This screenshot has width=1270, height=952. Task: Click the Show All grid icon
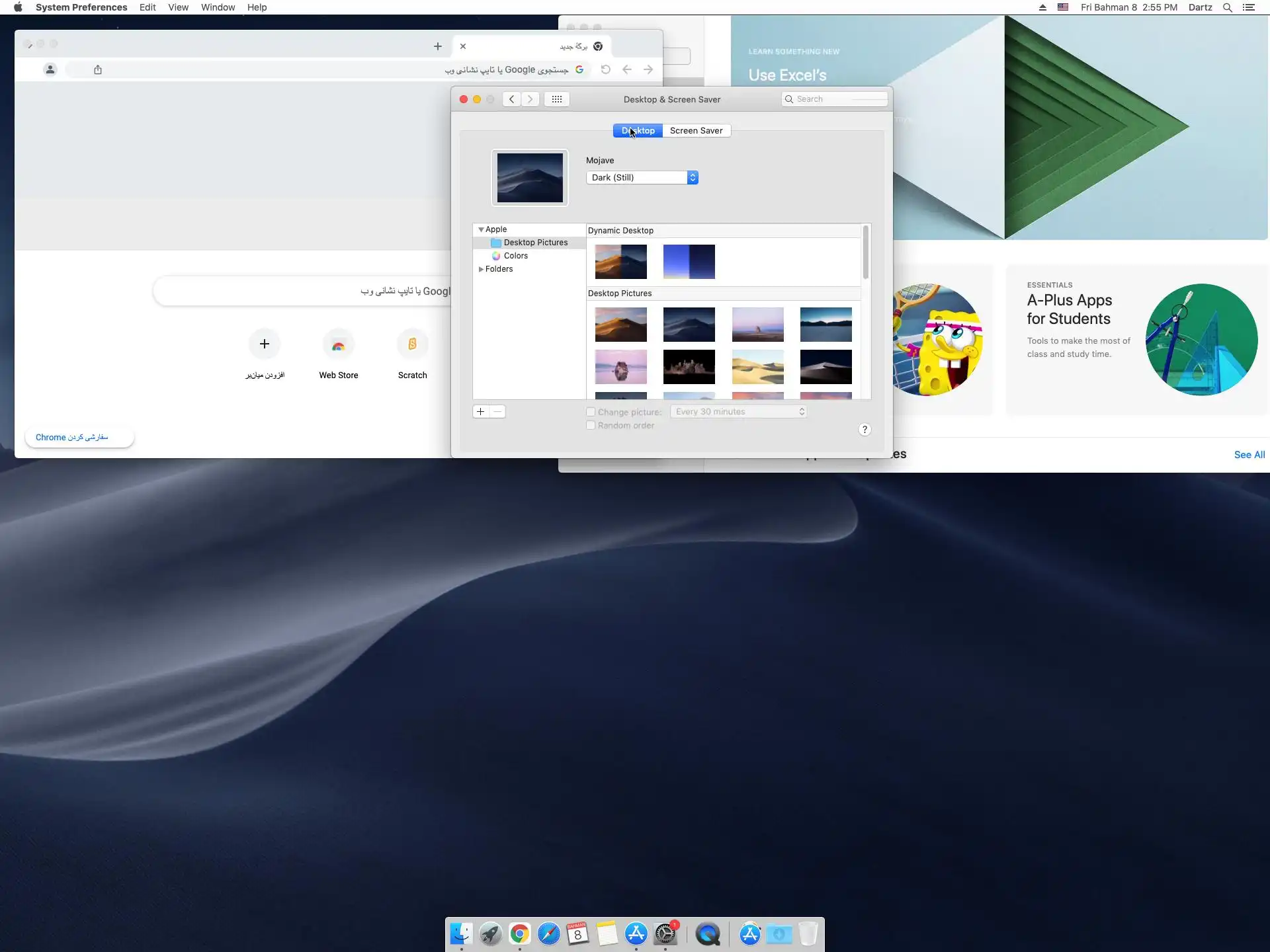(556, 99)
